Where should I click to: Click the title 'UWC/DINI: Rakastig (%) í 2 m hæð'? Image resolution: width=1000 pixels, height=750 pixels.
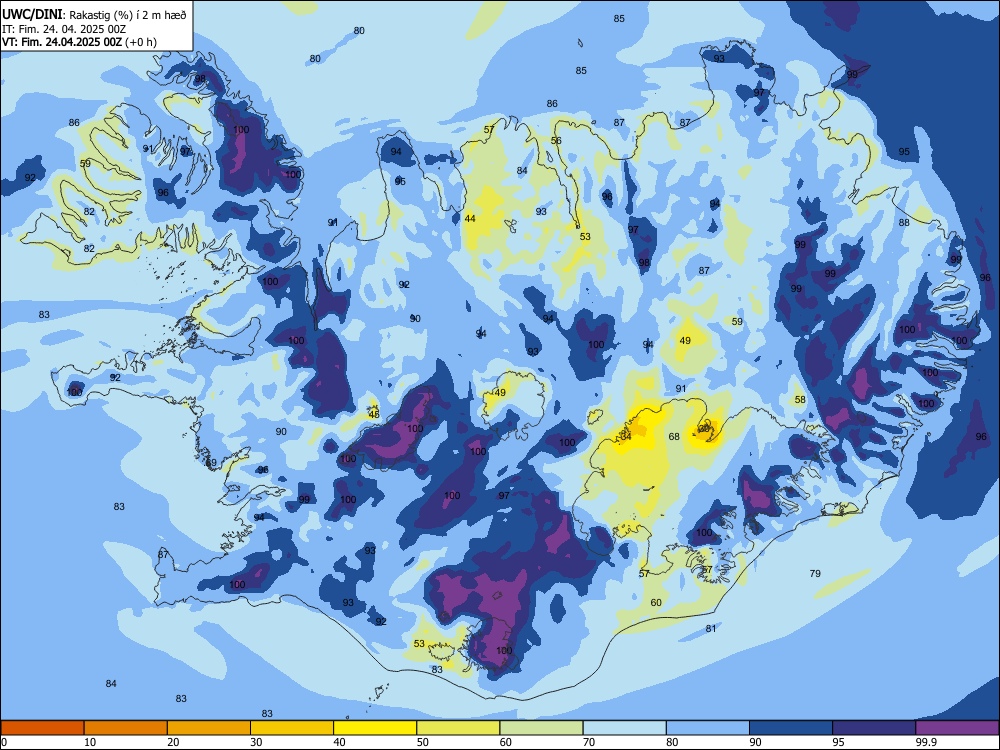click(94, 15)
